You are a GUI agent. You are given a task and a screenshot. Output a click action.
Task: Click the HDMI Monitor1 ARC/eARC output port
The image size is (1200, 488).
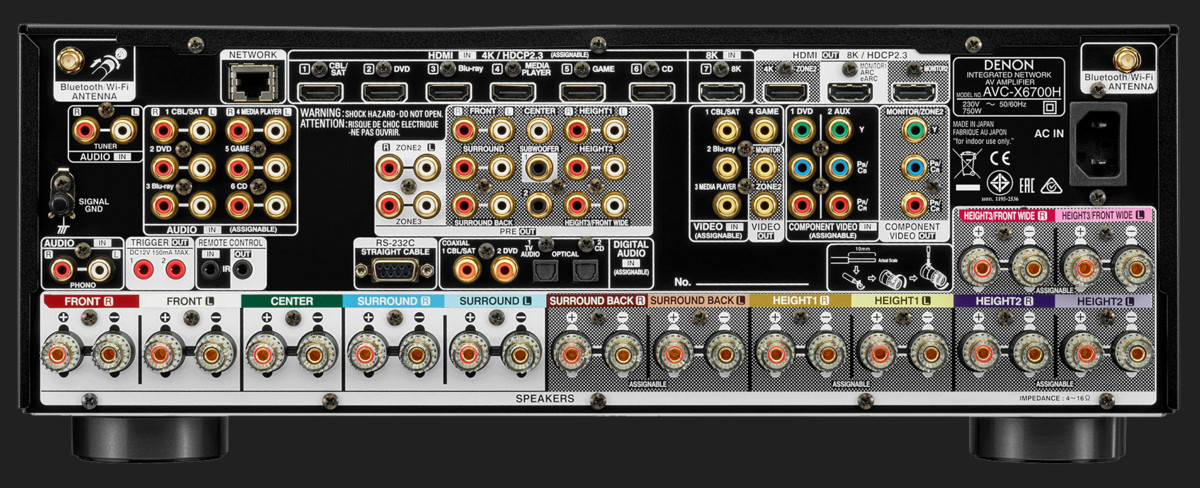843,92
